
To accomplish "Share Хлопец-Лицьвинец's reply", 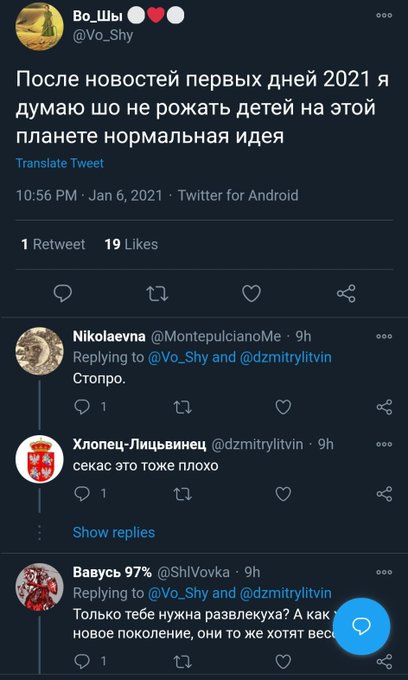I will 384,494.
